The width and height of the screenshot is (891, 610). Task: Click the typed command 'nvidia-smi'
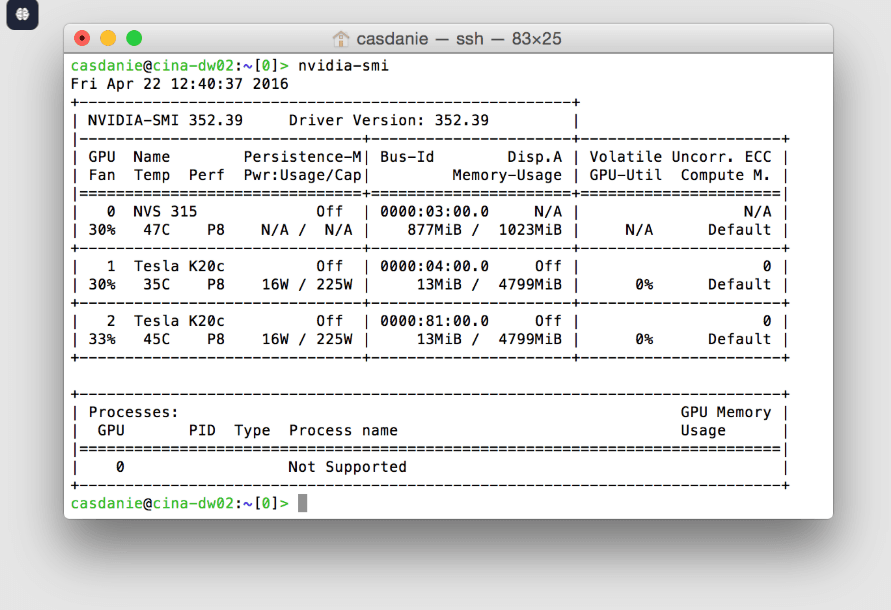tap(343, 66)
